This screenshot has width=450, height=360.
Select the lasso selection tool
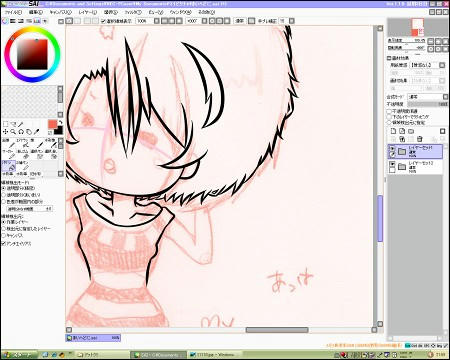(13, 124)
